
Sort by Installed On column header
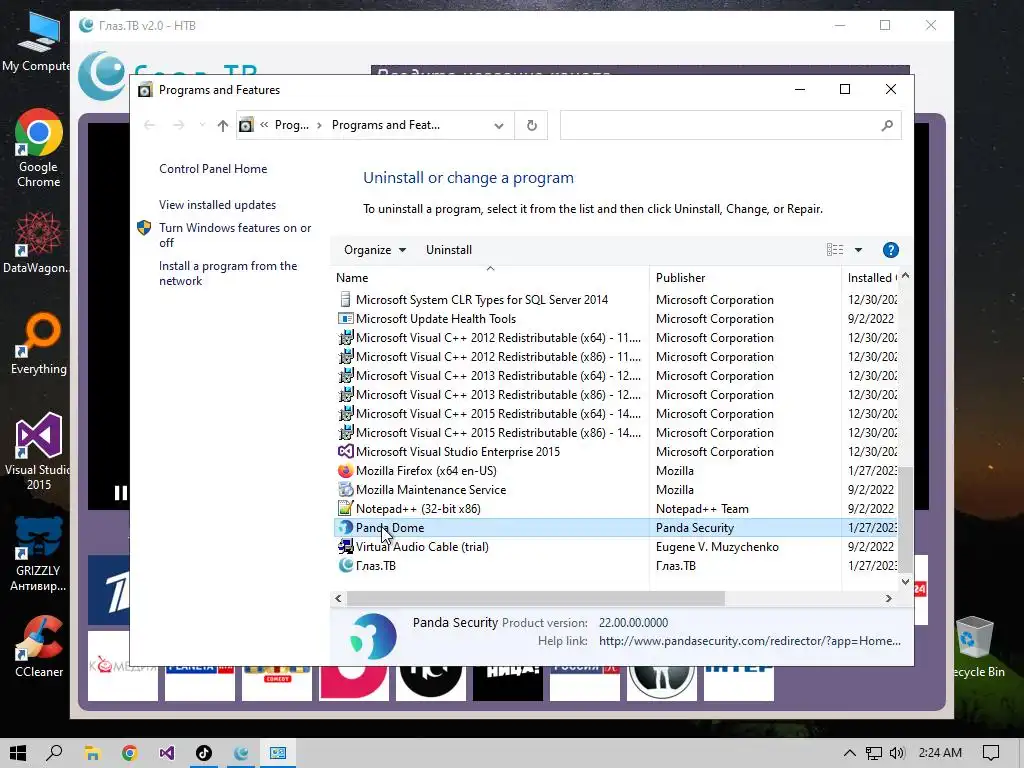point(872,278)
